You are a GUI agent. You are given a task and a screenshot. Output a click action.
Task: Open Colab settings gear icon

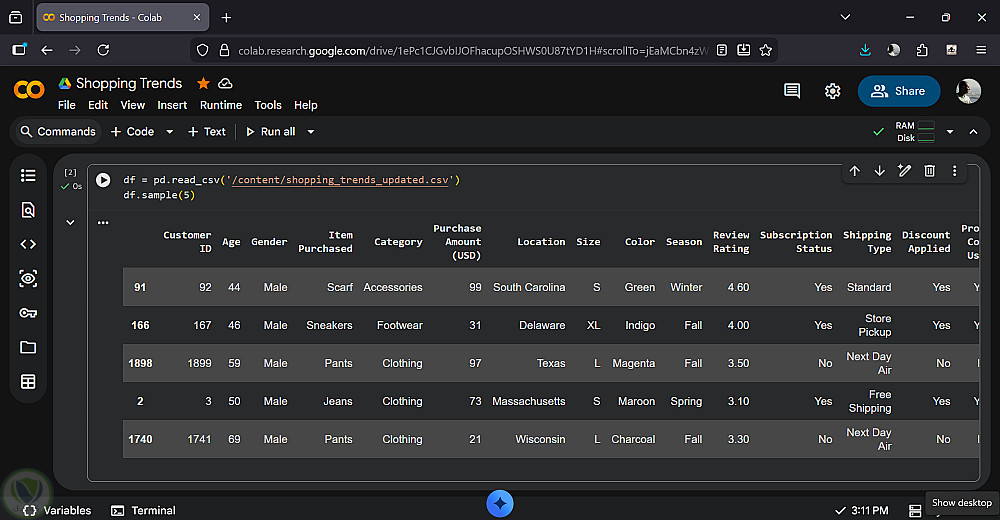(832, 91)
